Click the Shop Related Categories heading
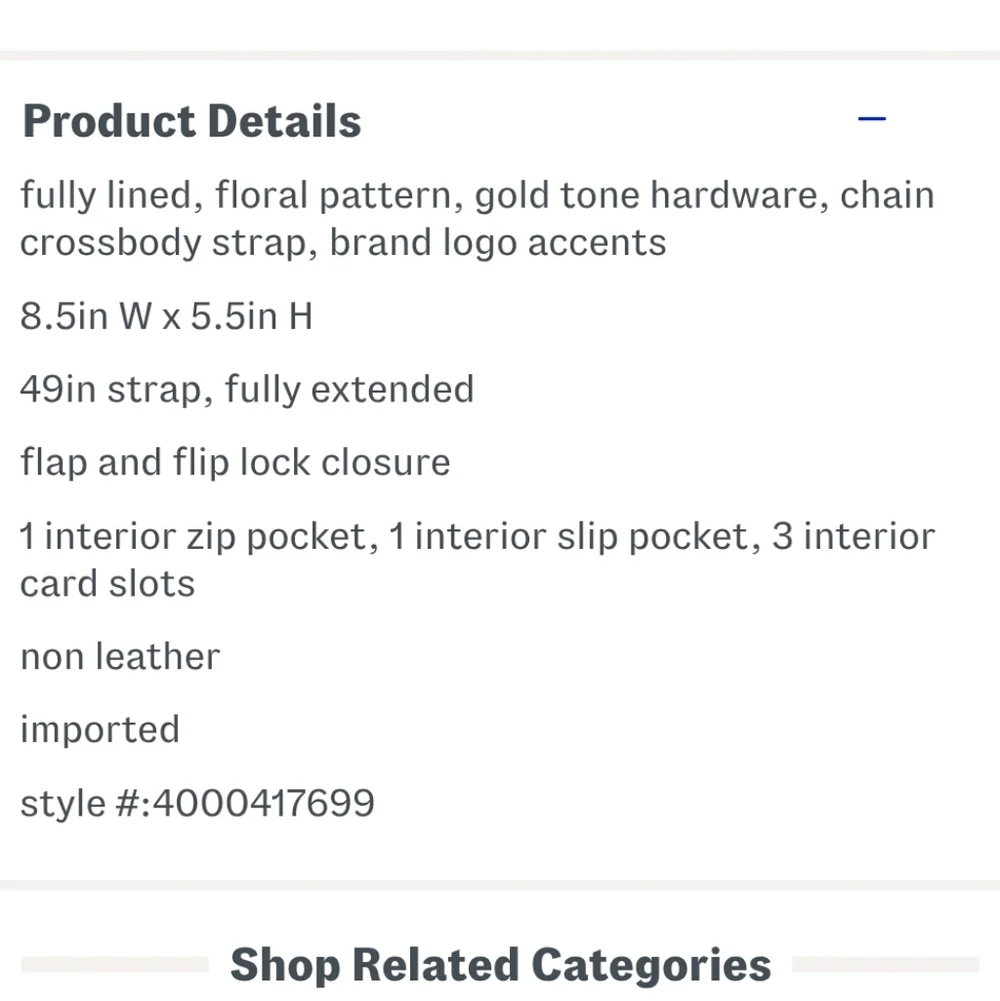Screen dimensions: 1000x1001 pos(500,965)
